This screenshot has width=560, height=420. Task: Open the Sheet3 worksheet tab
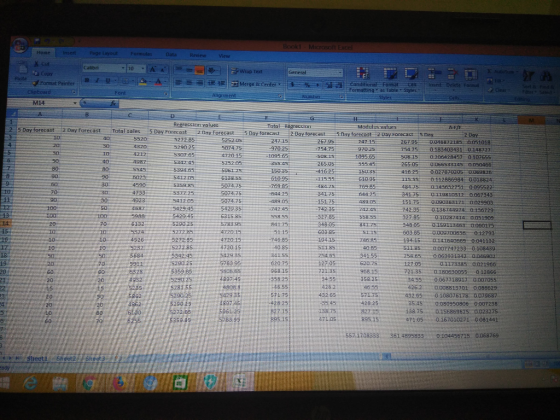tap(95, 358)
